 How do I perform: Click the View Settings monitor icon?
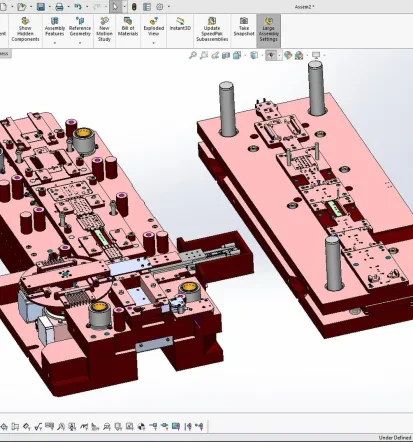(316, 55)
